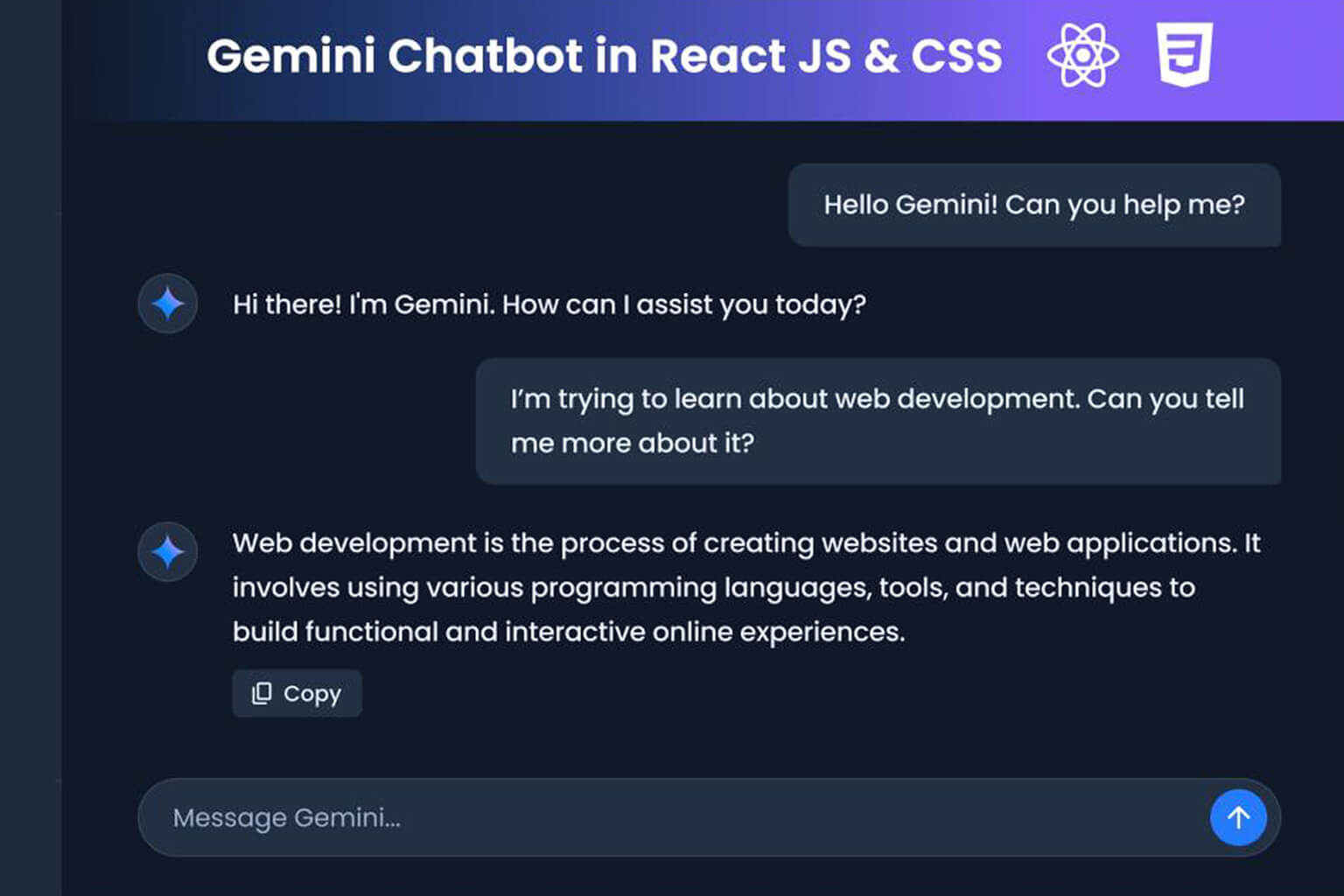Screen dimensions: 1344x896
Task: Select the "Hello Gemini! Can you help me?" bubble
Action: tap(1034, 205)
